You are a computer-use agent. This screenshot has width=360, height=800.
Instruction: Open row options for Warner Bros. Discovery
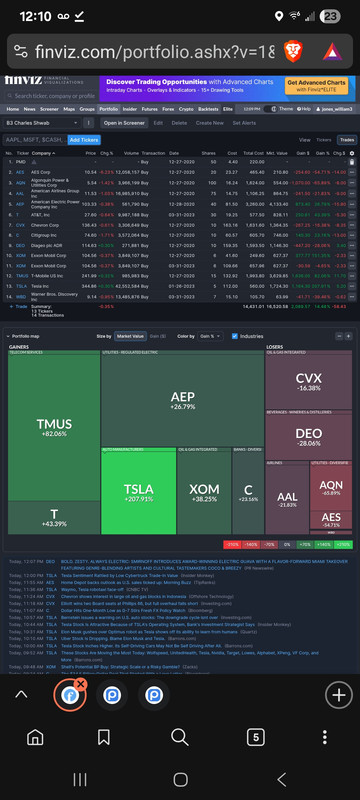(351, 296)
